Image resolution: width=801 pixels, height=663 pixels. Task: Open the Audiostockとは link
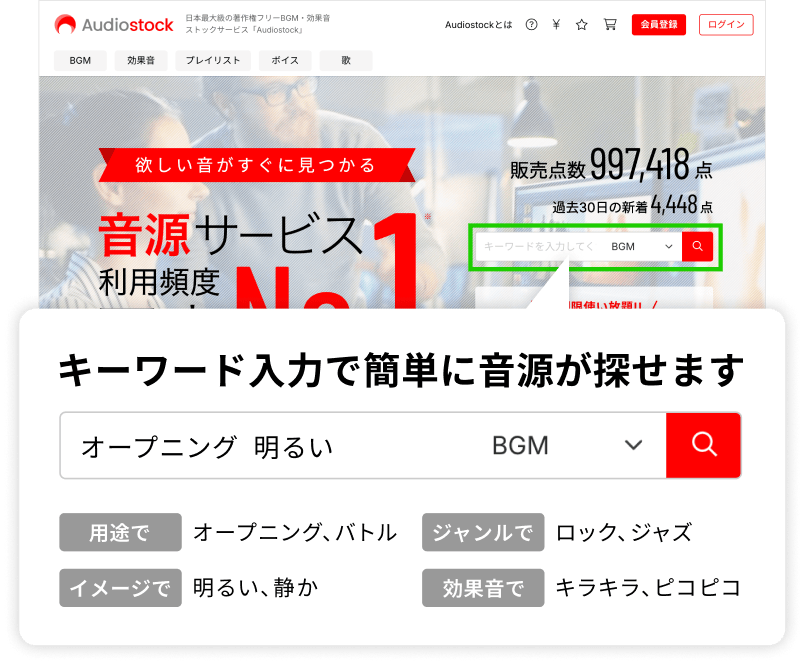click(478, 25)
